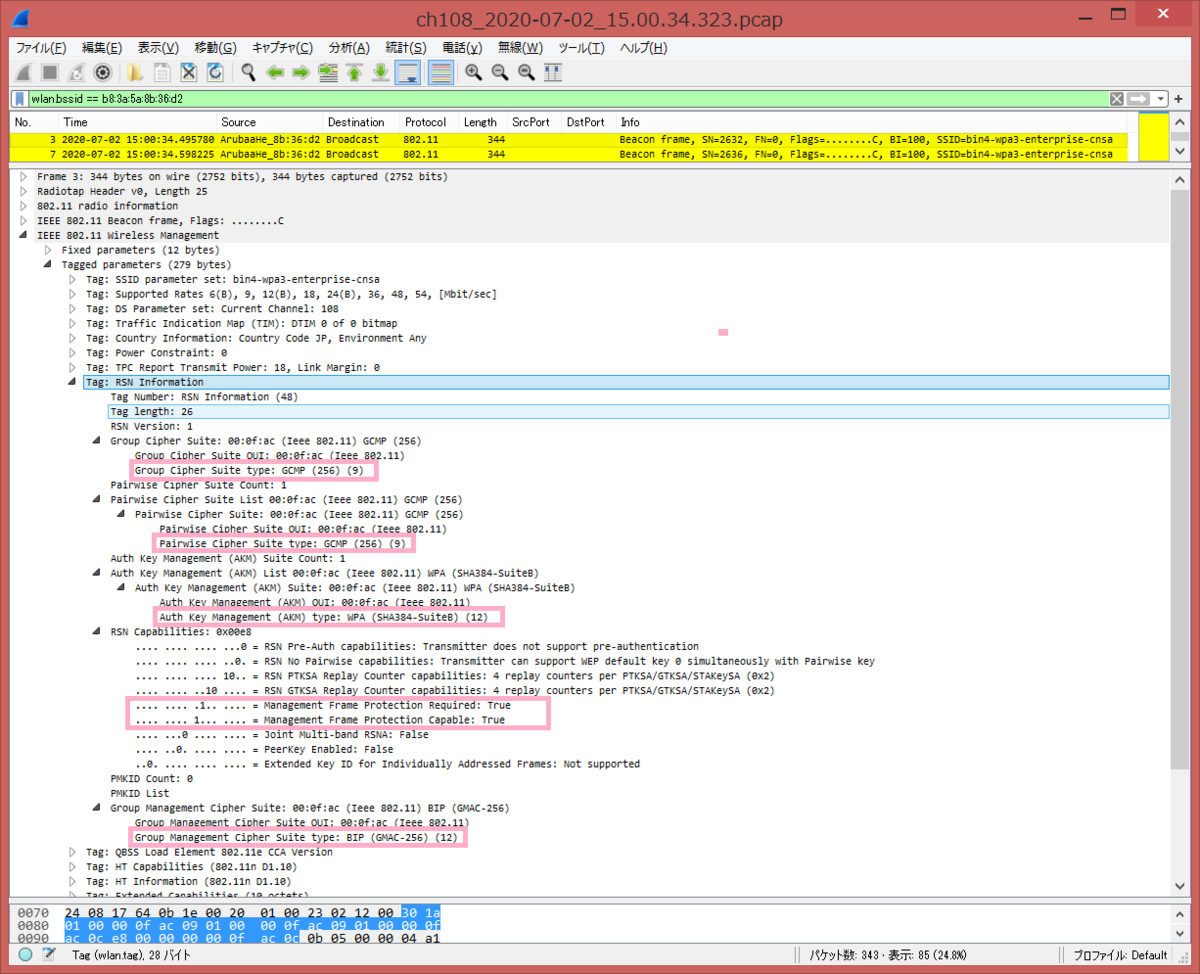Image resolution: width=1200 pixels, height=974 pixels.
Task: Click the プロファイル: Default status bar entry
Action: [x=1120, y=955]
